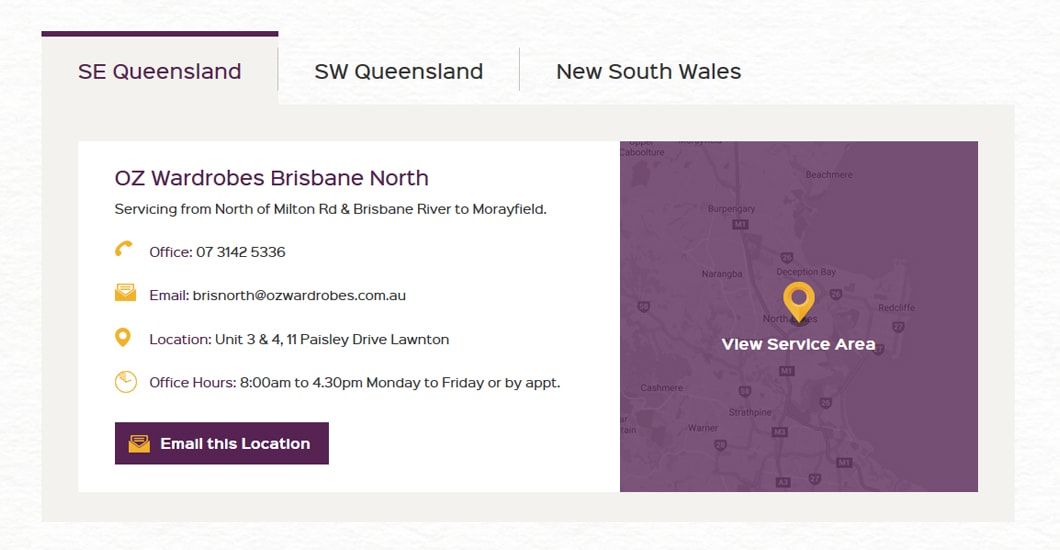Click the clock icon beside Office Hours
The width and height of the screenshot is (1060, 550).
pyautogui.click(x=126, y=382)
